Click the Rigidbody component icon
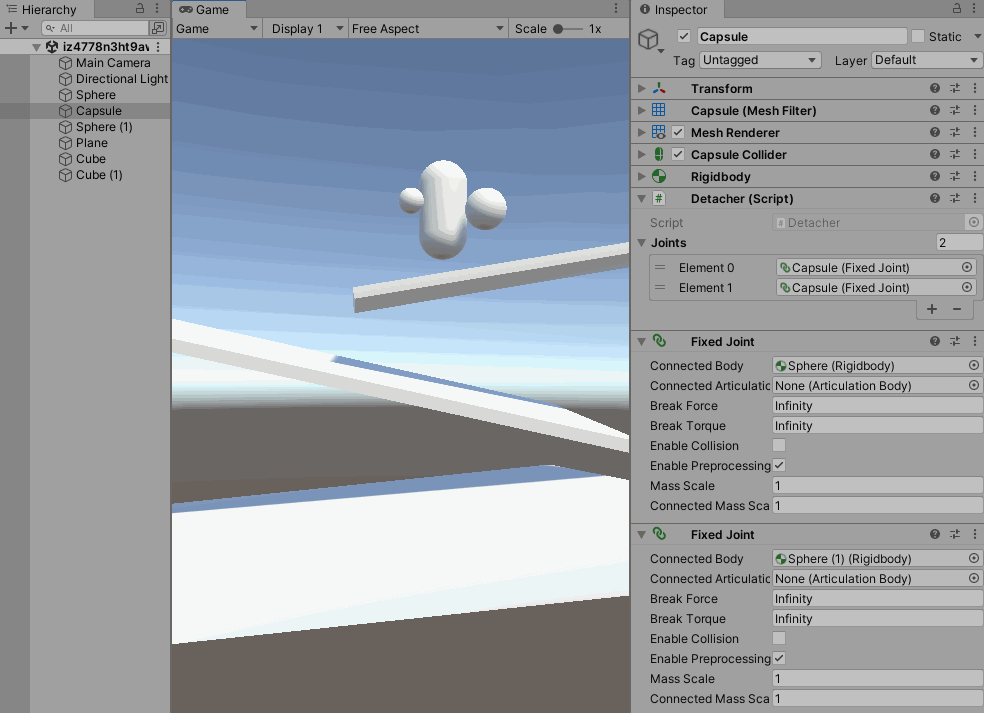Screen dimensions: 984x713 point(658,176)
